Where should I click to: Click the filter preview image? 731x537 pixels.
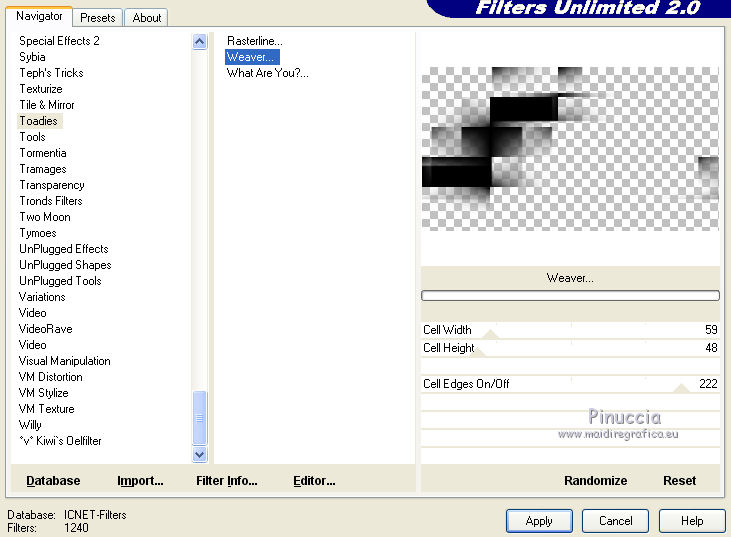(x=570, y=148)
